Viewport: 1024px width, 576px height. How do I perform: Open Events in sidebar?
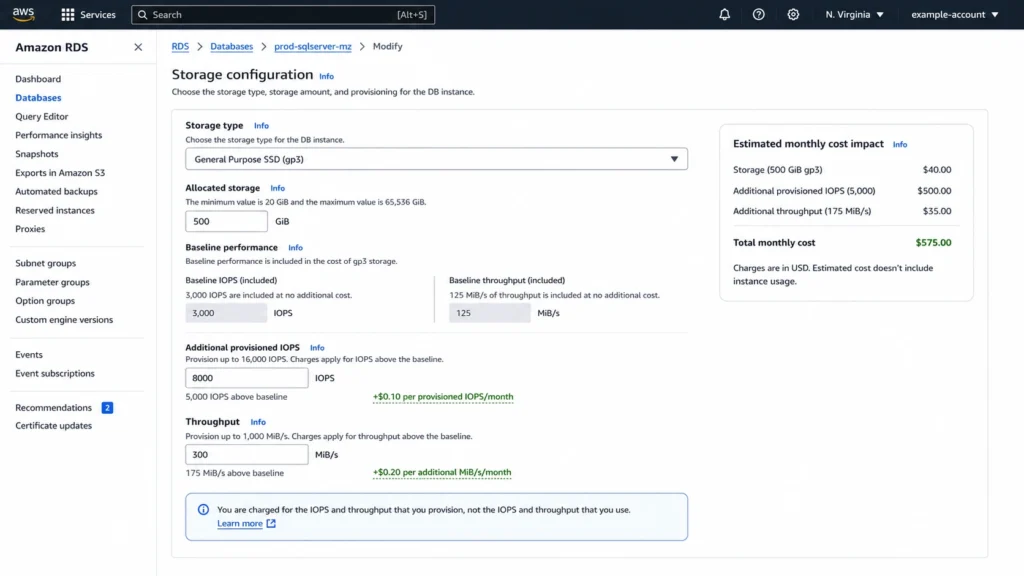(x=29, y=355)
